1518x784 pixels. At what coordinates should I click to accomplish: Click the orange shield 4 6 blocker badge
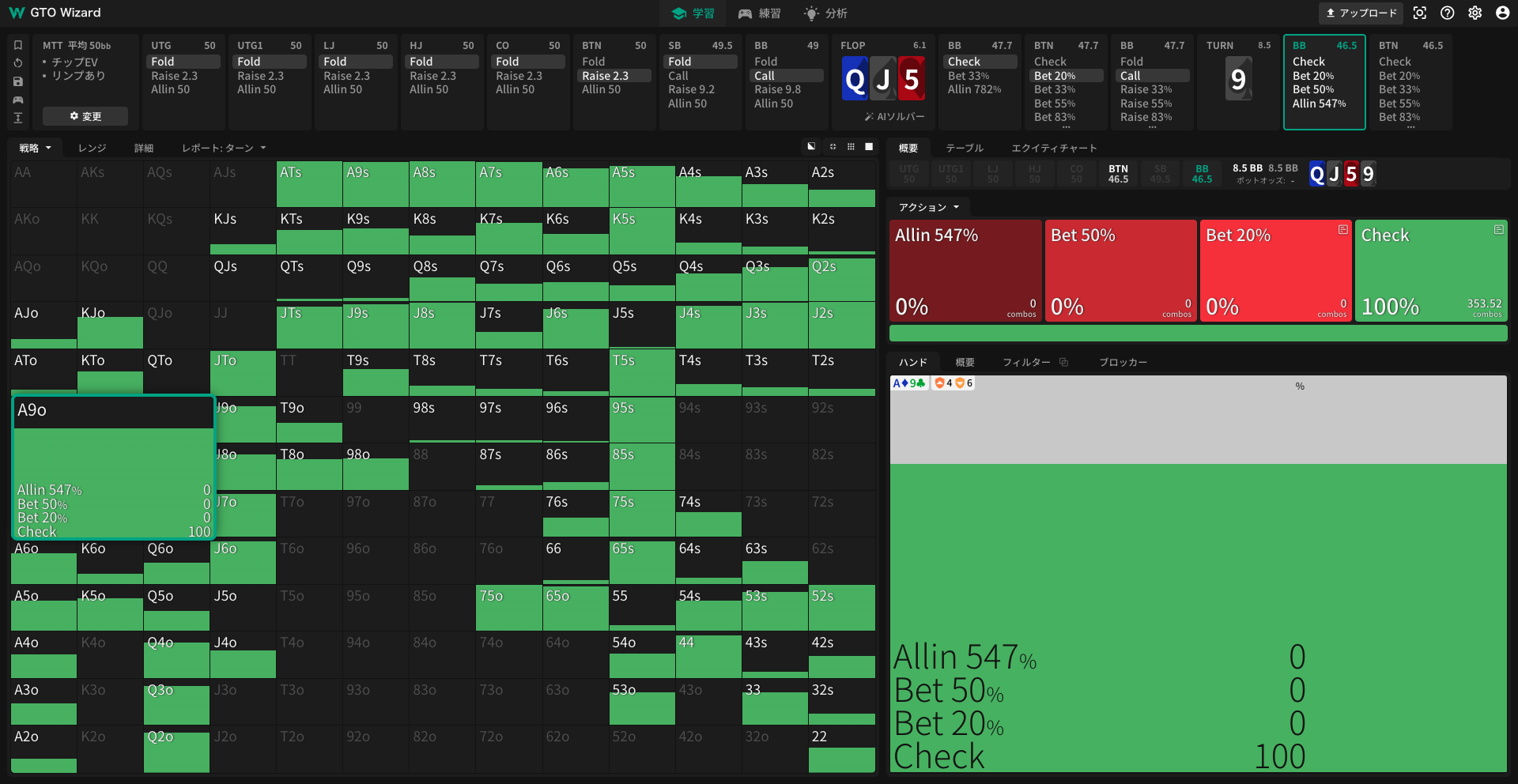pos(953,383)
